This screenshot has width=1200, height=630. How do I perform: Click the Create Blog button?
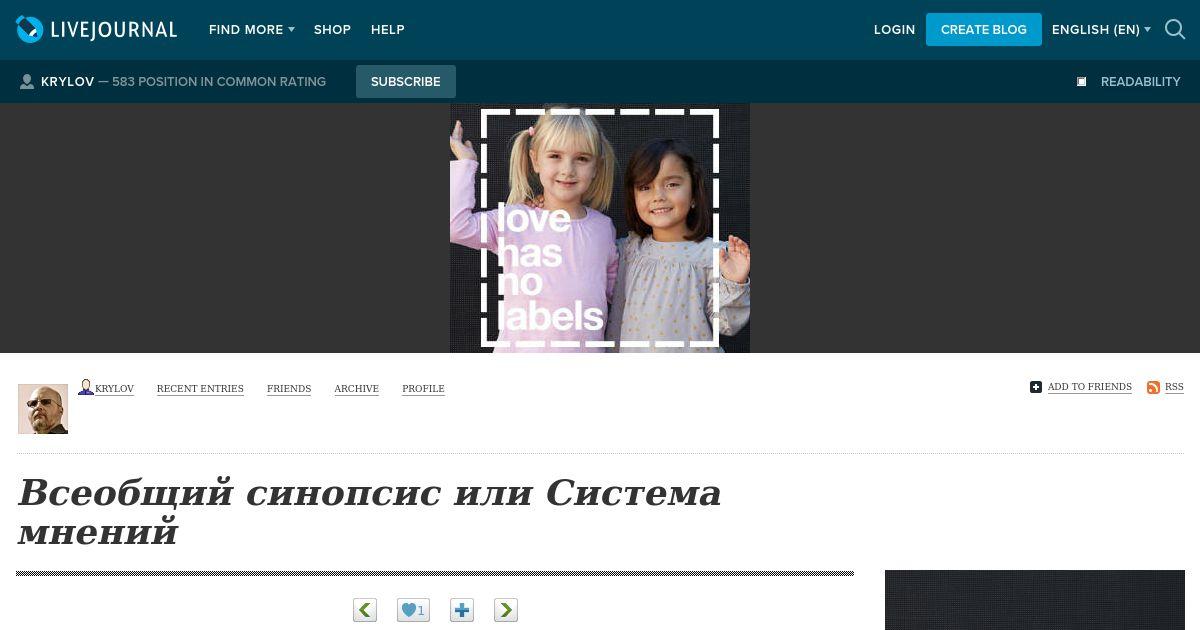(x=984, y=30)
